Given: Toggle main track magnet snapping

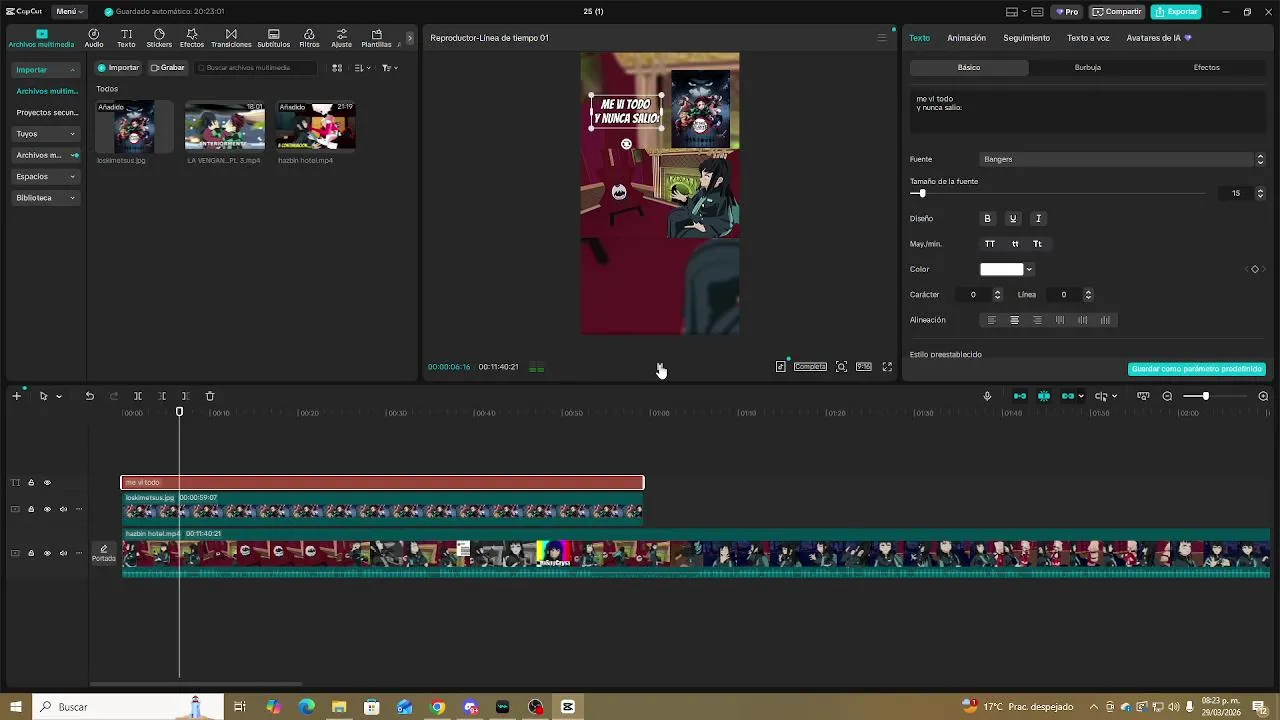Looking at the screenshot, I should click(1020, 396).
